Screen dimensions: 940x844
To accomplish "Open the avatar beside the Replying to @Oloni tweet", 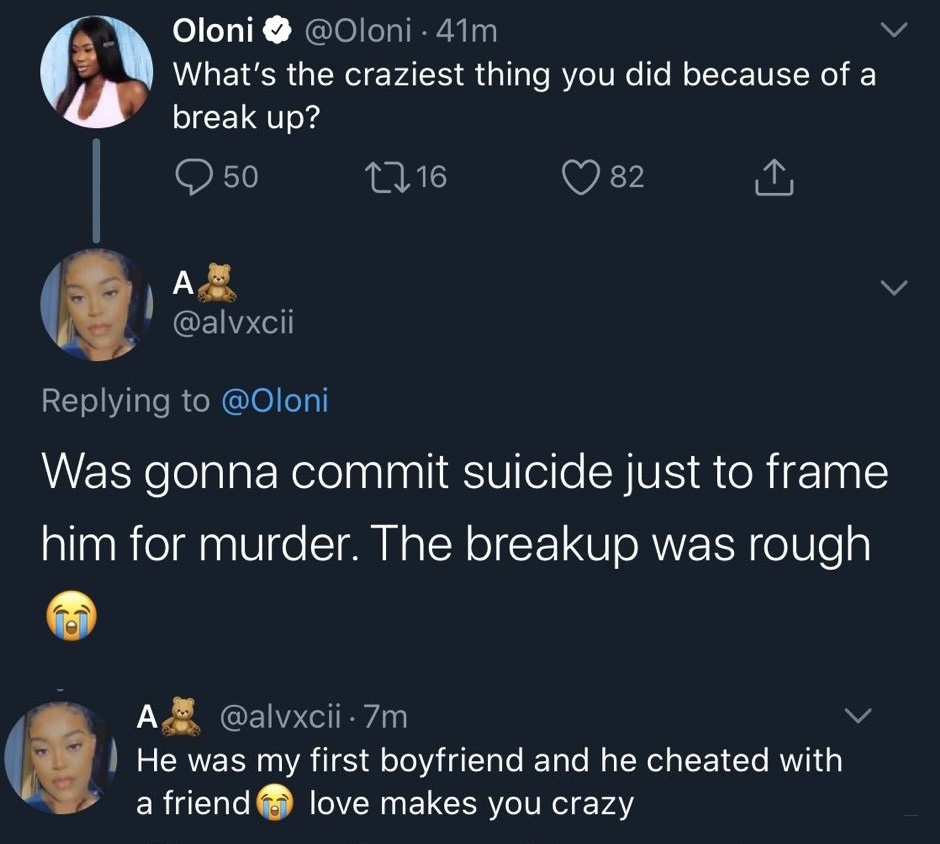I will [96, 304].
